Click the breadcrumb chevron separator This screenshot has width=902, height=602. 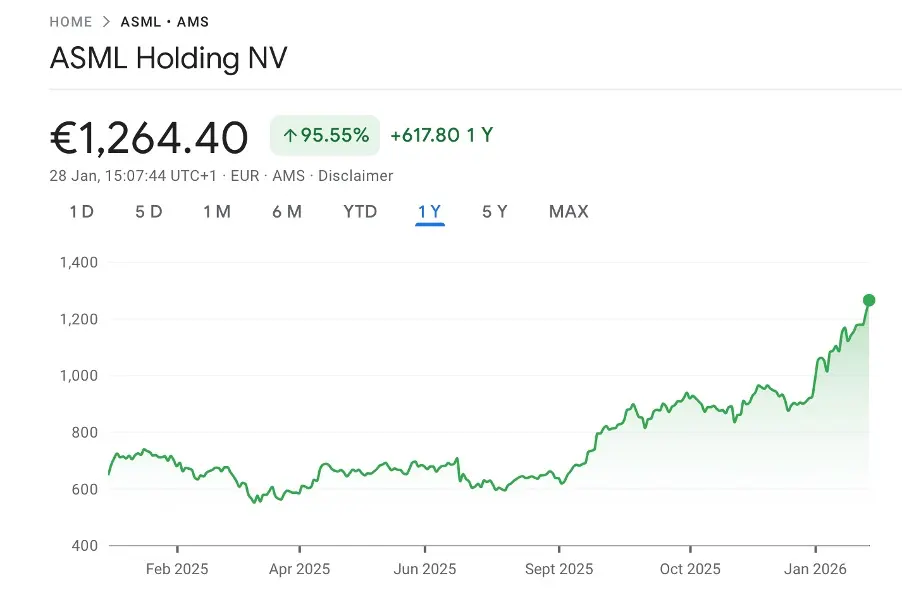tap(106, 22)
